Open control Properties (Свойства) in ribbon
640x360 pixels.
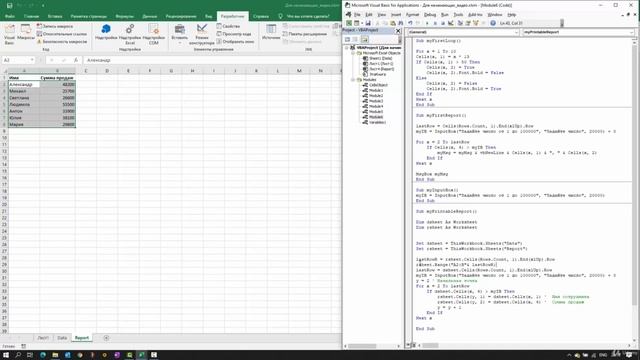228,26
